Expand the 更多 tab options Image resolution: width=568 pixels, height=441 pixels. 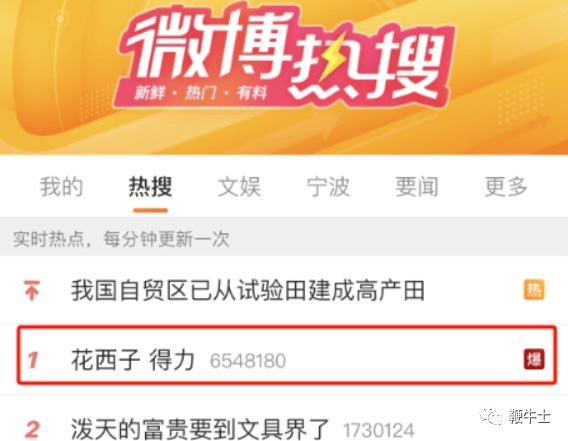point(506,187)
